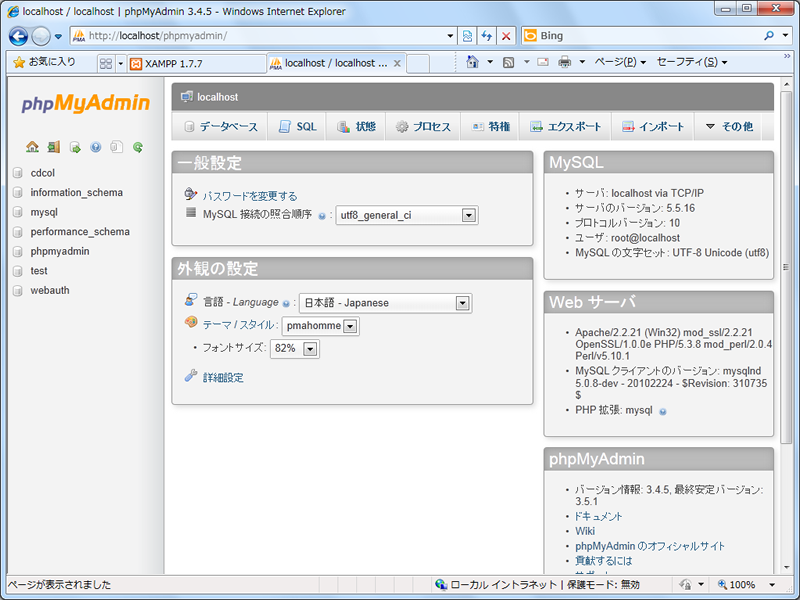Screen dimensions: 800x600
Task: Switch to the SQL tab
Action: pos(297,127)
